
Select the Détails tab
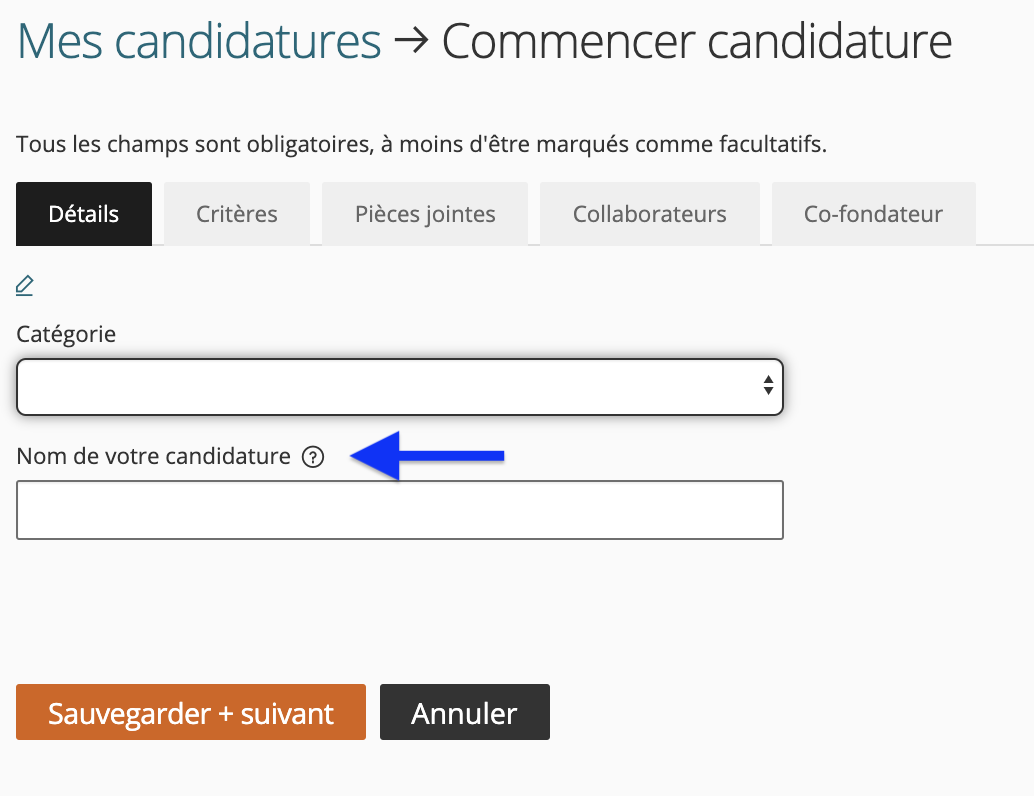(84, 214)
